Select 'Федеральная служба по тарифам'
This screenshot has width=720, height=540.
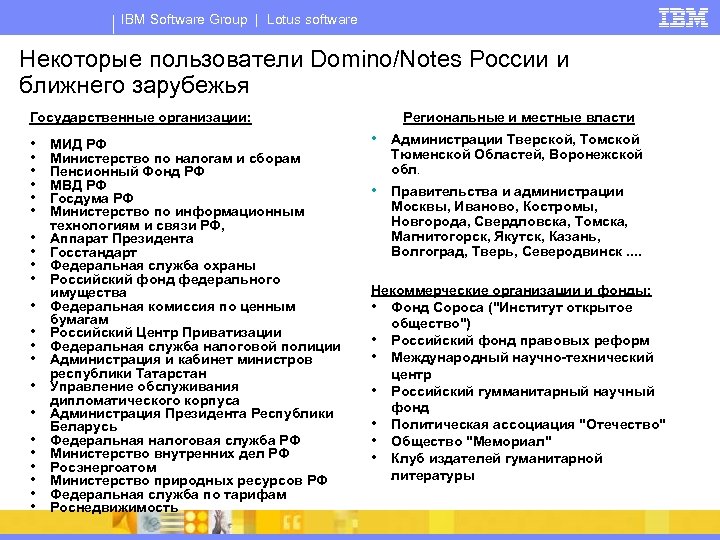[169, 495]
